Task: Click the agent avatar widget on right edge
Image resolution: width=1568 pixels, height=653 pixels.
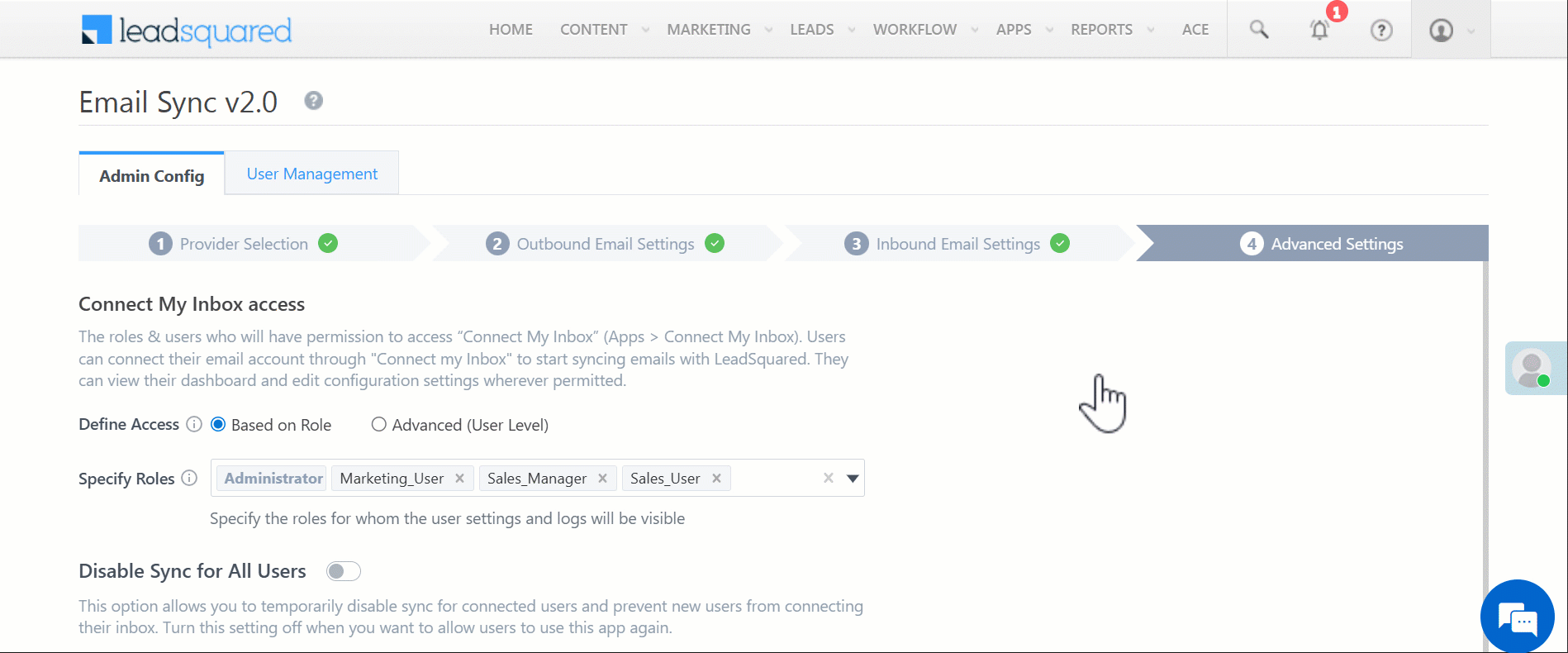Action: [x=1535, y=368]
